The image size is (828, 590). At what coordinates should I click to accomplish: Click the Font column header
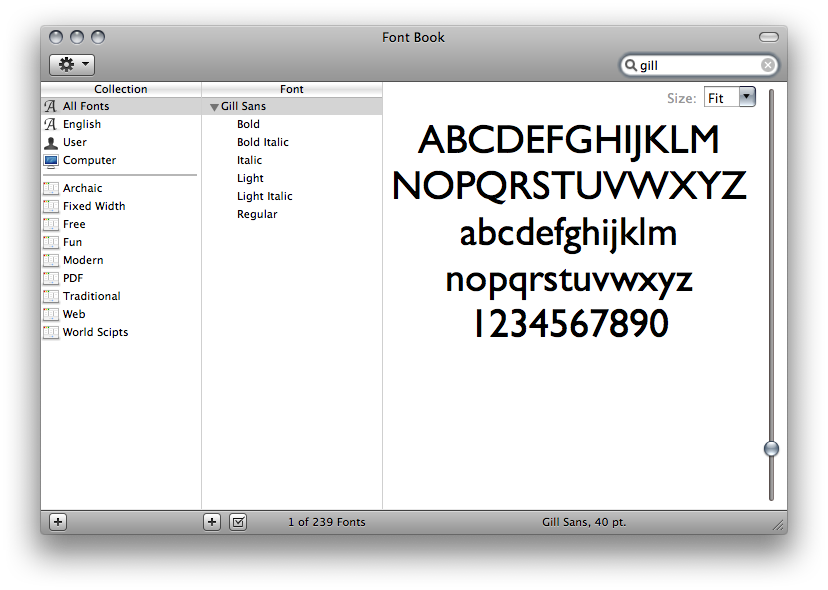(291, 89)
